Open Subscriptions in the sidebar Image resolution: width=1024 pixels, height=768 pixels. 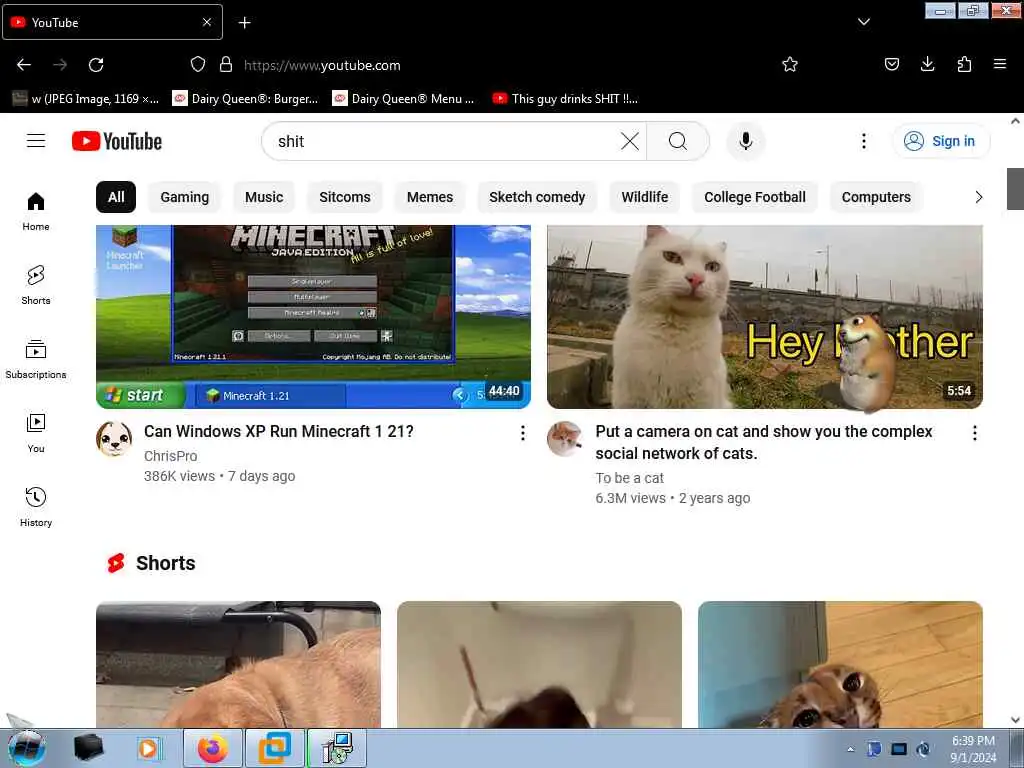(x=36, y=359)
